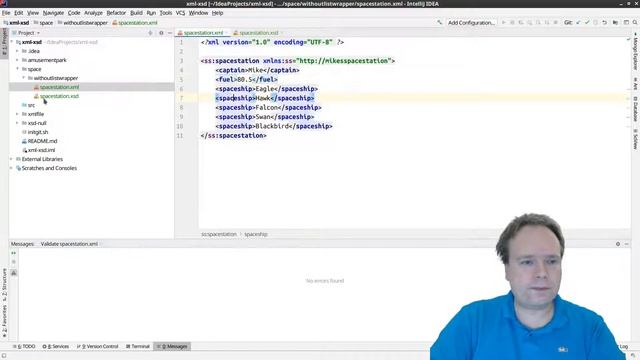Open the Navigate menu
640x360 pixels.
pos(53,13)
